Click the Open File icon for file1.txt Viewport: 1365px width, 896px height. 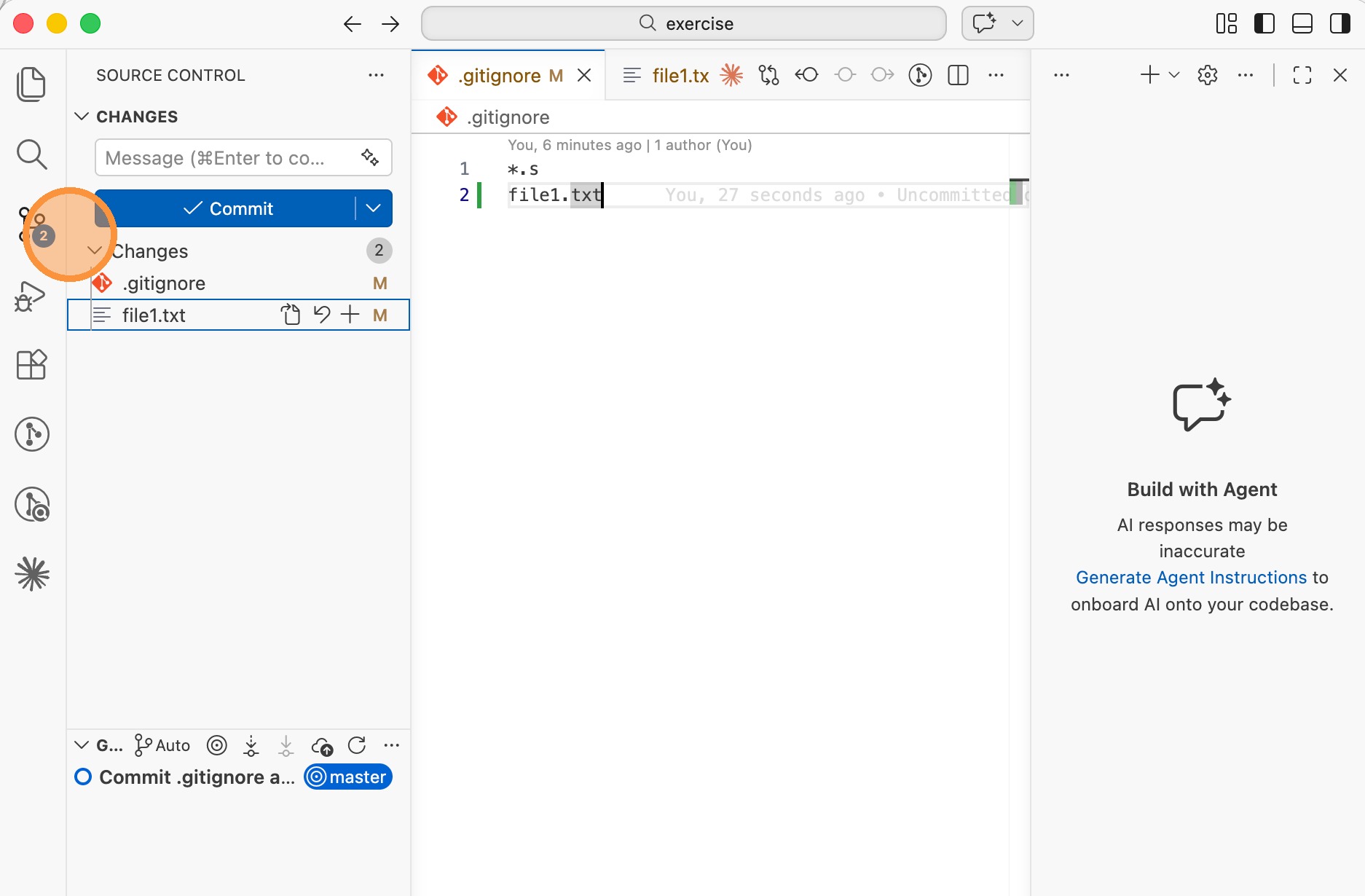(x=291, y=315)
